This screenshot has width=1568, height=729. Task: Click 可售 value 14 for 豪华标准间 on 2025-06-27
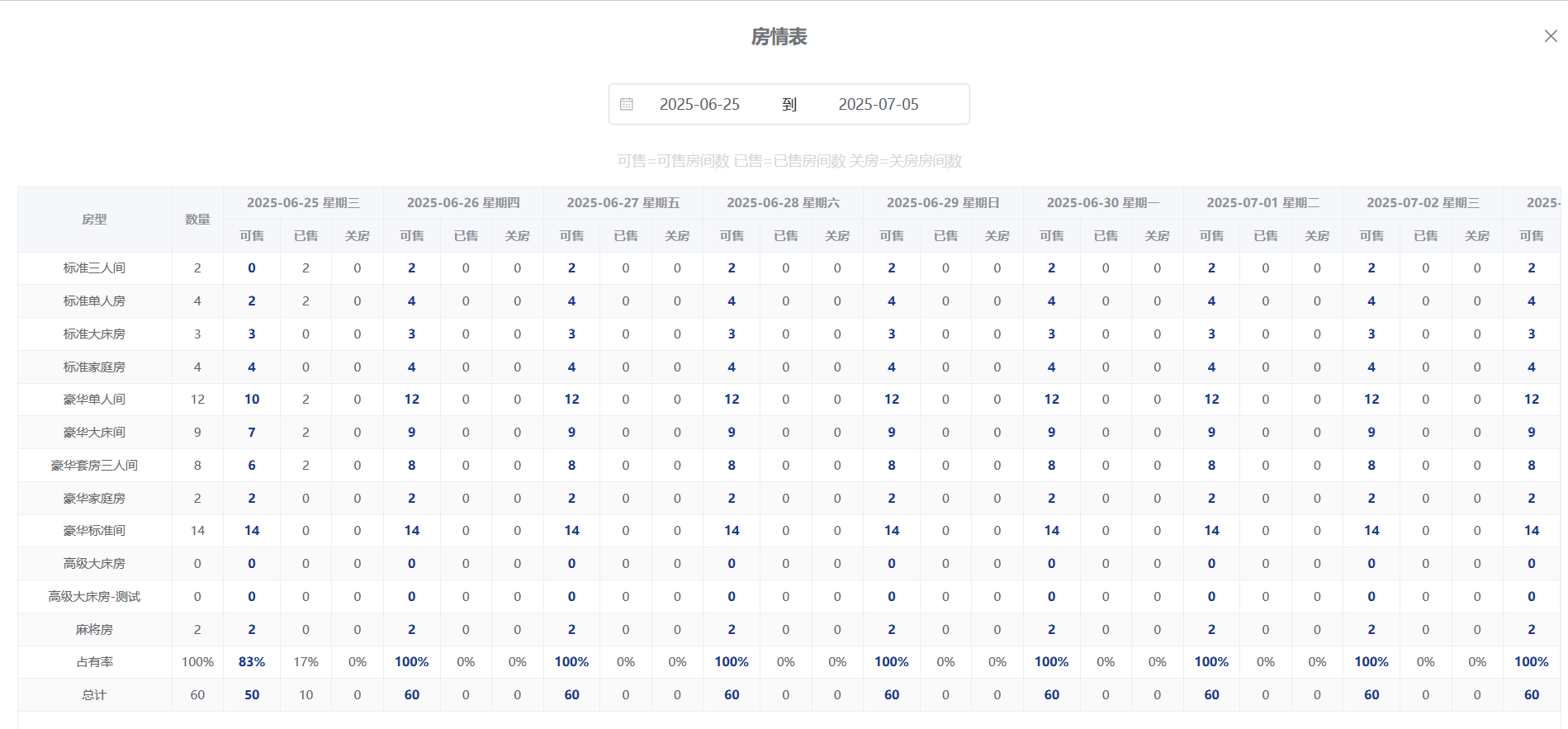(571, 531)
